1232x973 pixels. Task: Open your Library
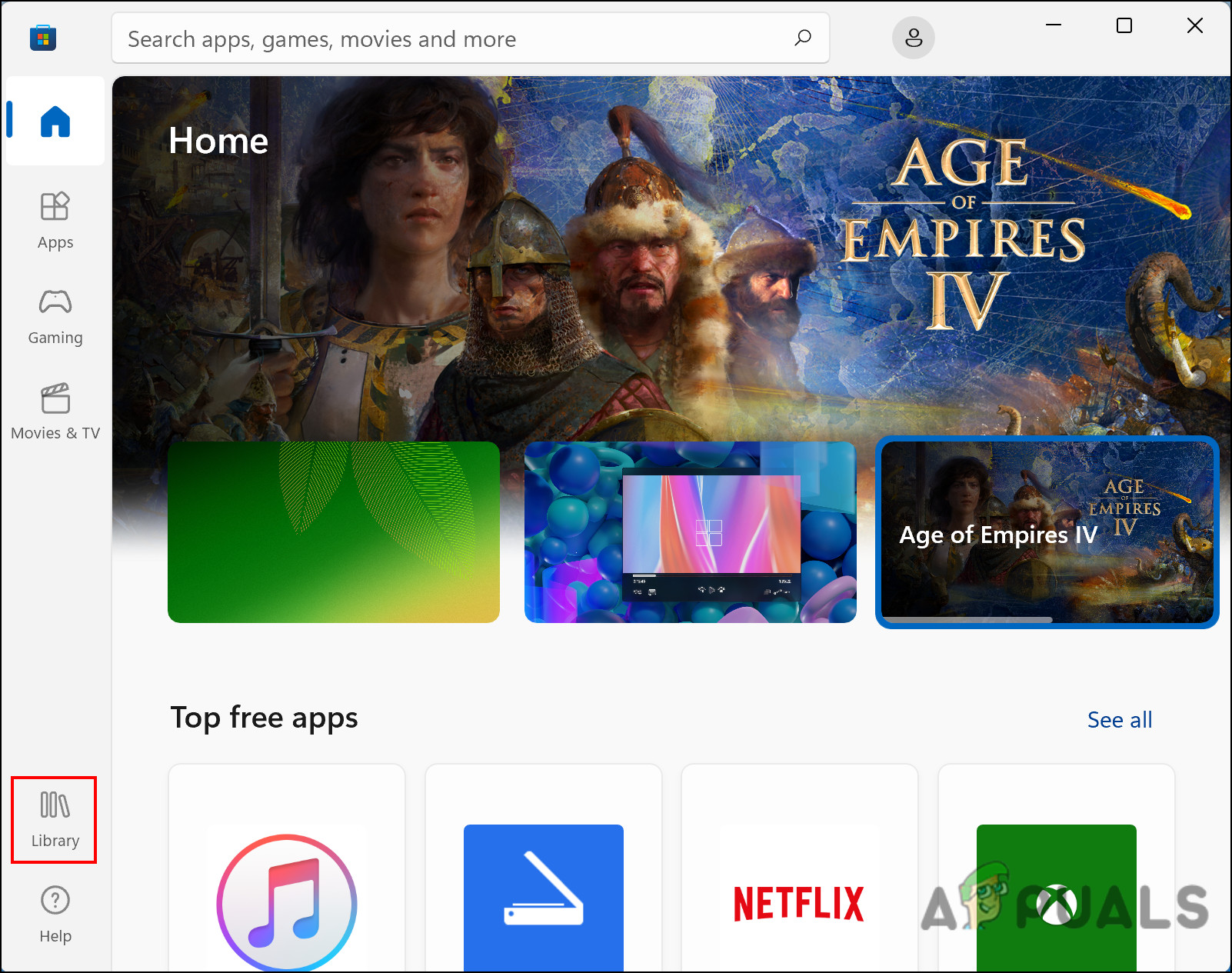pyautogui.click(x=53, y=819)
